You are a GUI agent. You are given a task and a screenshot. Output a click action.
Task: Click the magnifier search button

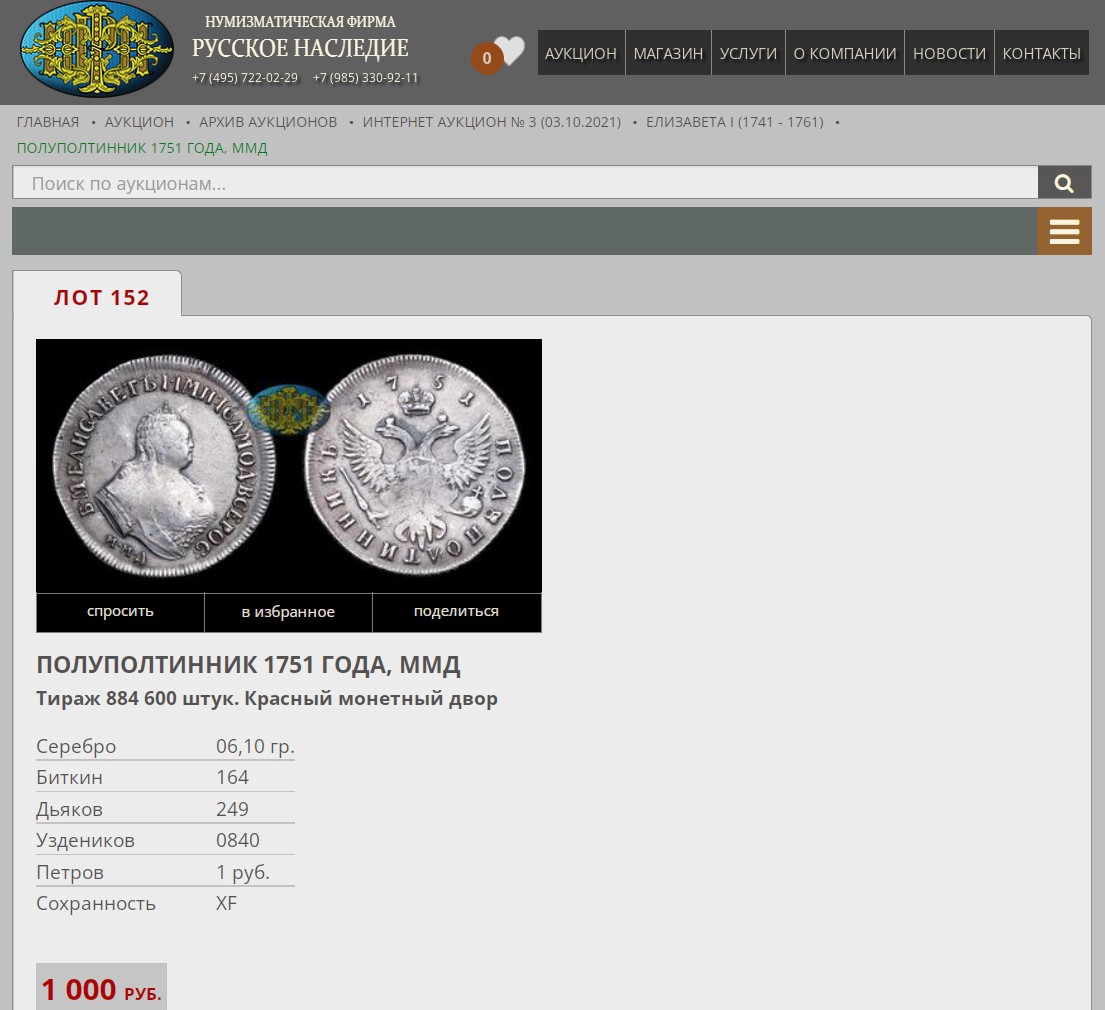pyautogui.click(x=1064, y=183)
